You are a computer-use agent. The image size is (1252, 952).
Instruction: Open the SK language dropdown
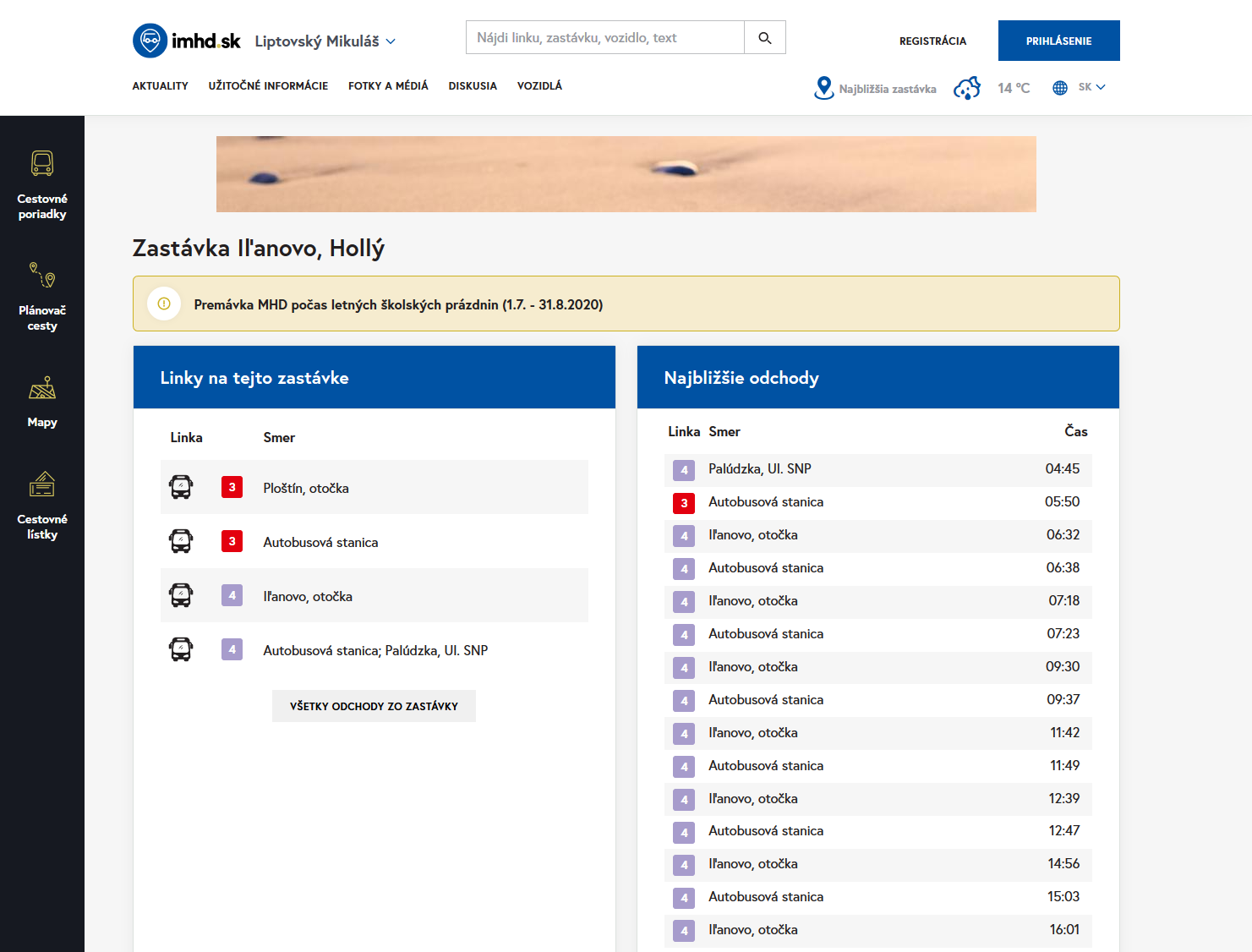(1091, 87)
